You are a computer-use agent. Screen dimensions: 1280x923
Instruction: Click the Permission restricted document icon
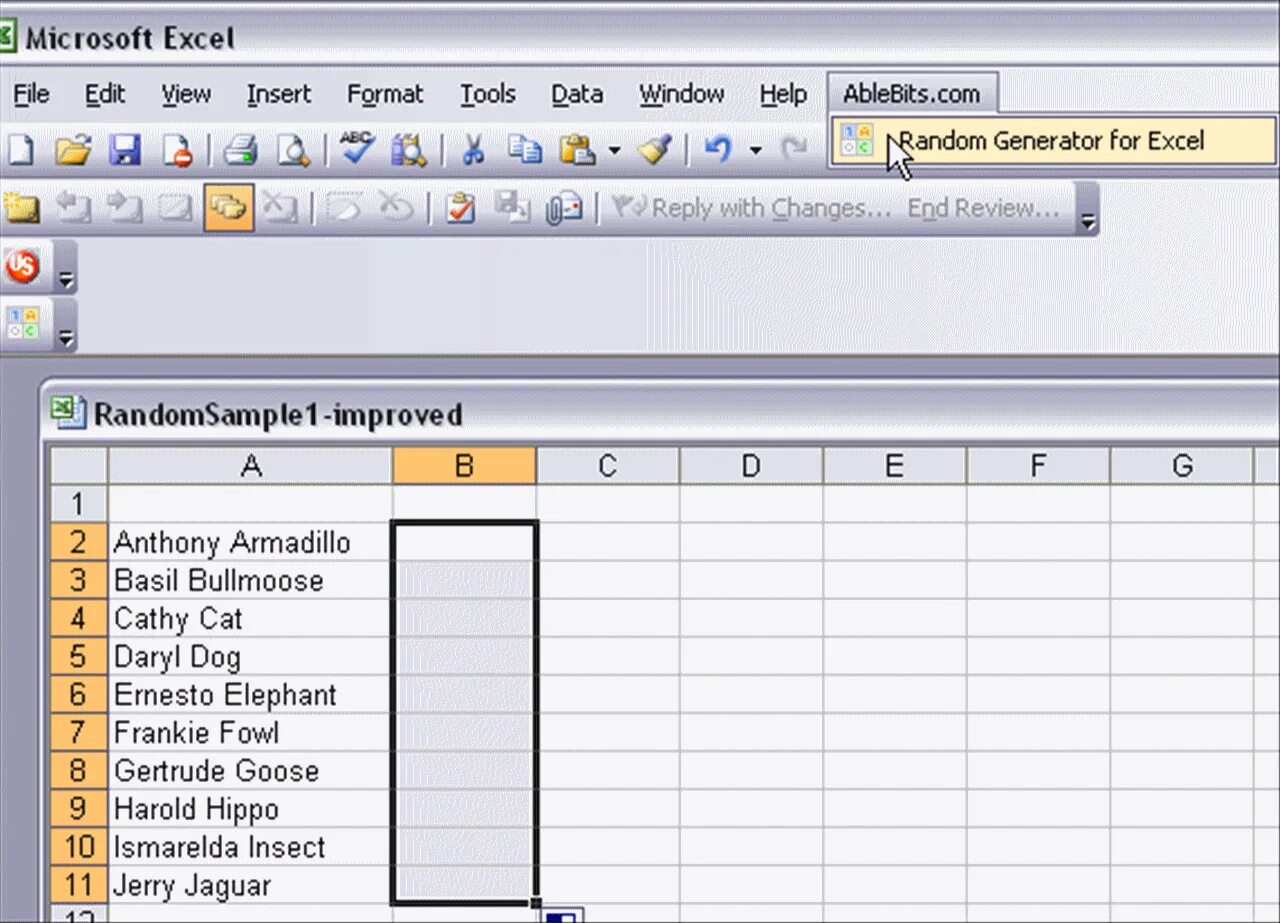click(x=177, y=150)
